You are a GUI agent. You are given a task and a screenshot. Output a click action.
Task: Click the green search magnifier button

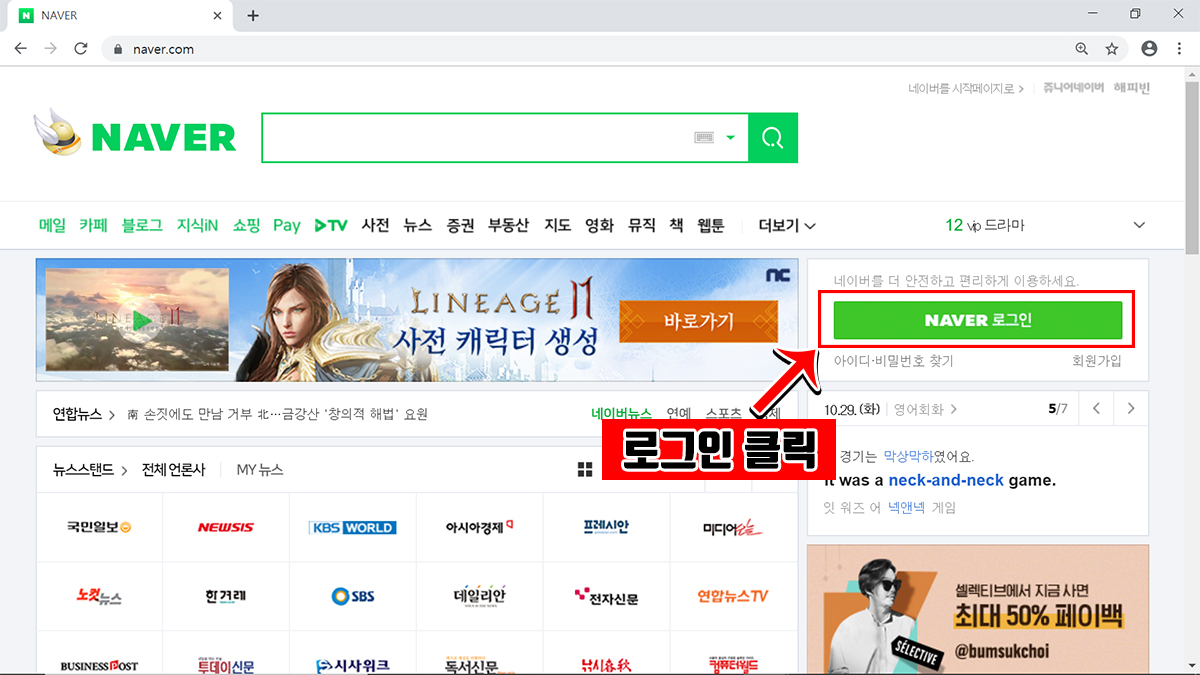(x=772, y=138)
